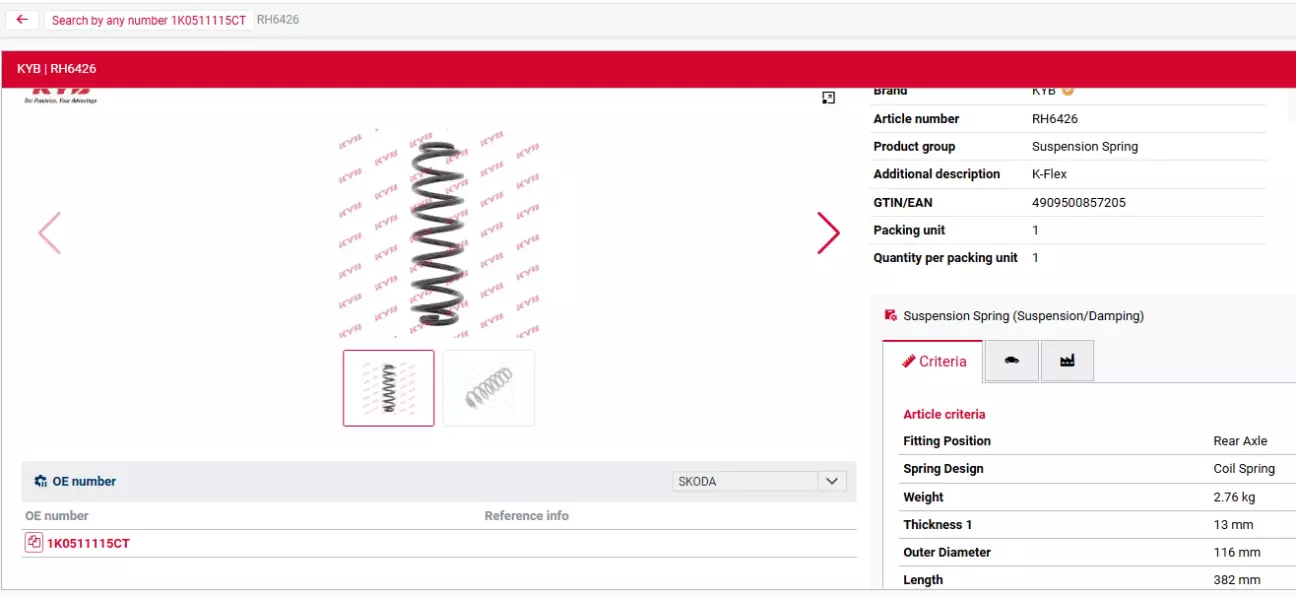1296x597 pixels.
Task: Click the main spring product image
Action: (x=437, y=233)
